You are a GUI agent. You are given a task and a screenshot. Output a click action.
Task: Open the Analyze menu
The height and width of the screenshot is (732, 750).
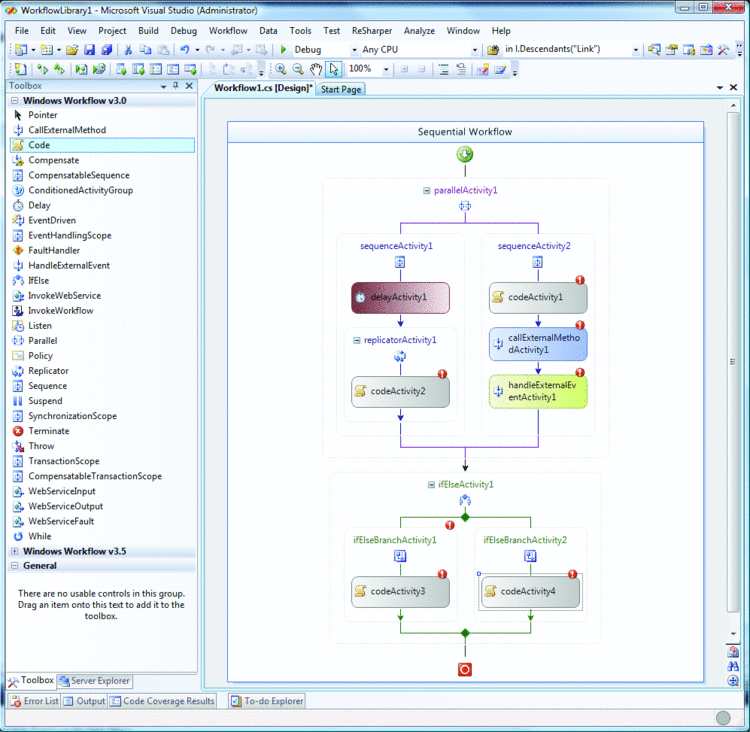click(x=419, y=31)
